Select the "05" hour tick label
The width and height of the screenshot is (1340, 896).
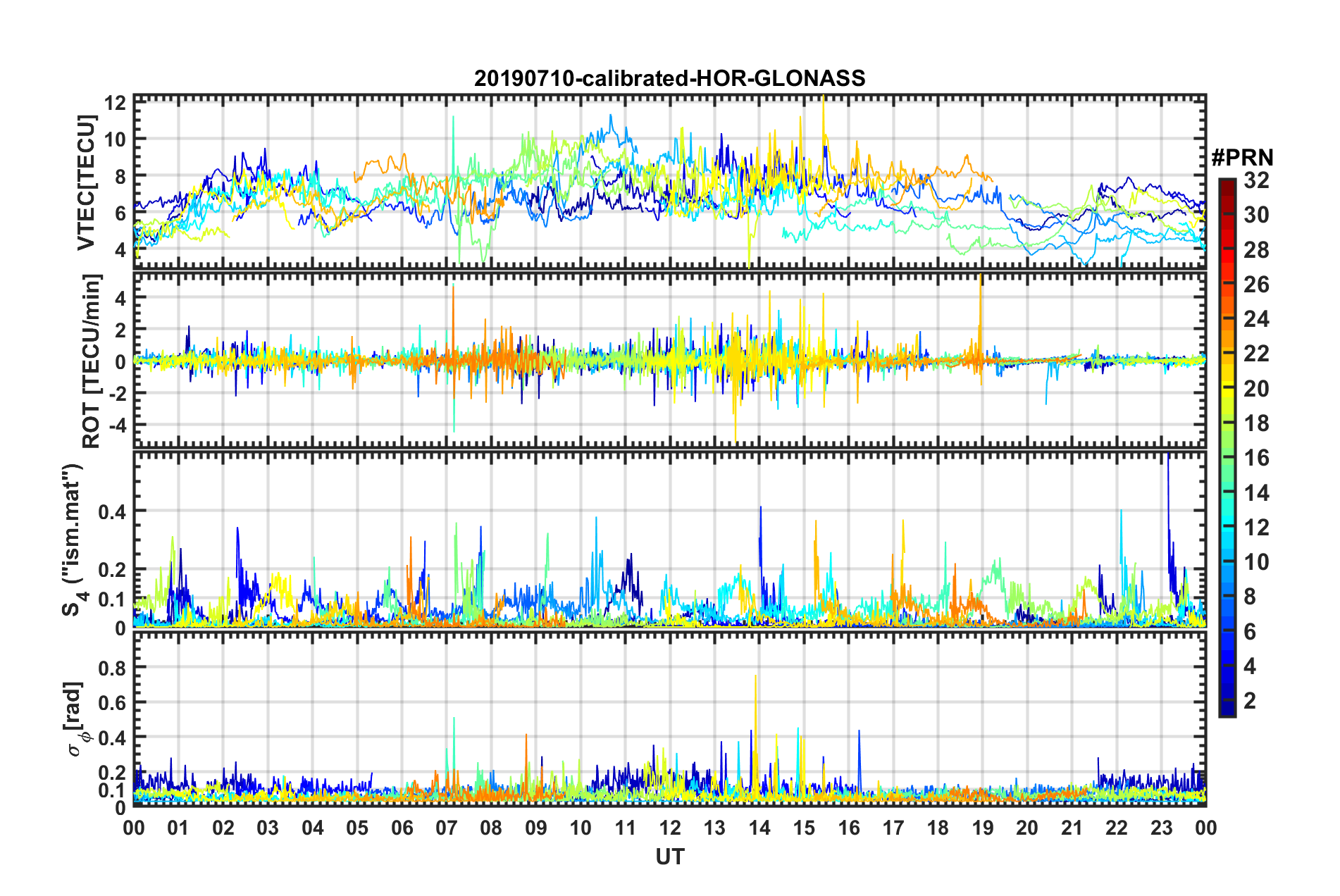[x=357, y=828]
